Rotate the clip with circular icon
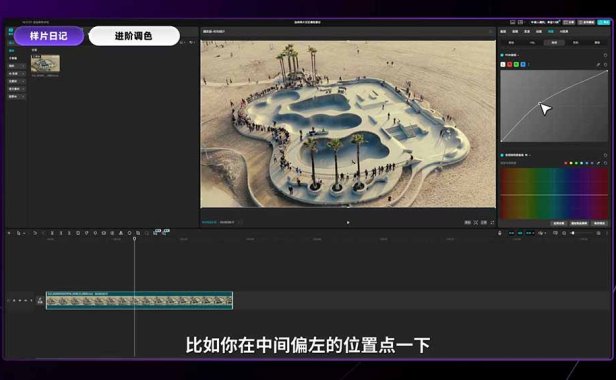This screenshot has width=616, height=380. point(129,233)
